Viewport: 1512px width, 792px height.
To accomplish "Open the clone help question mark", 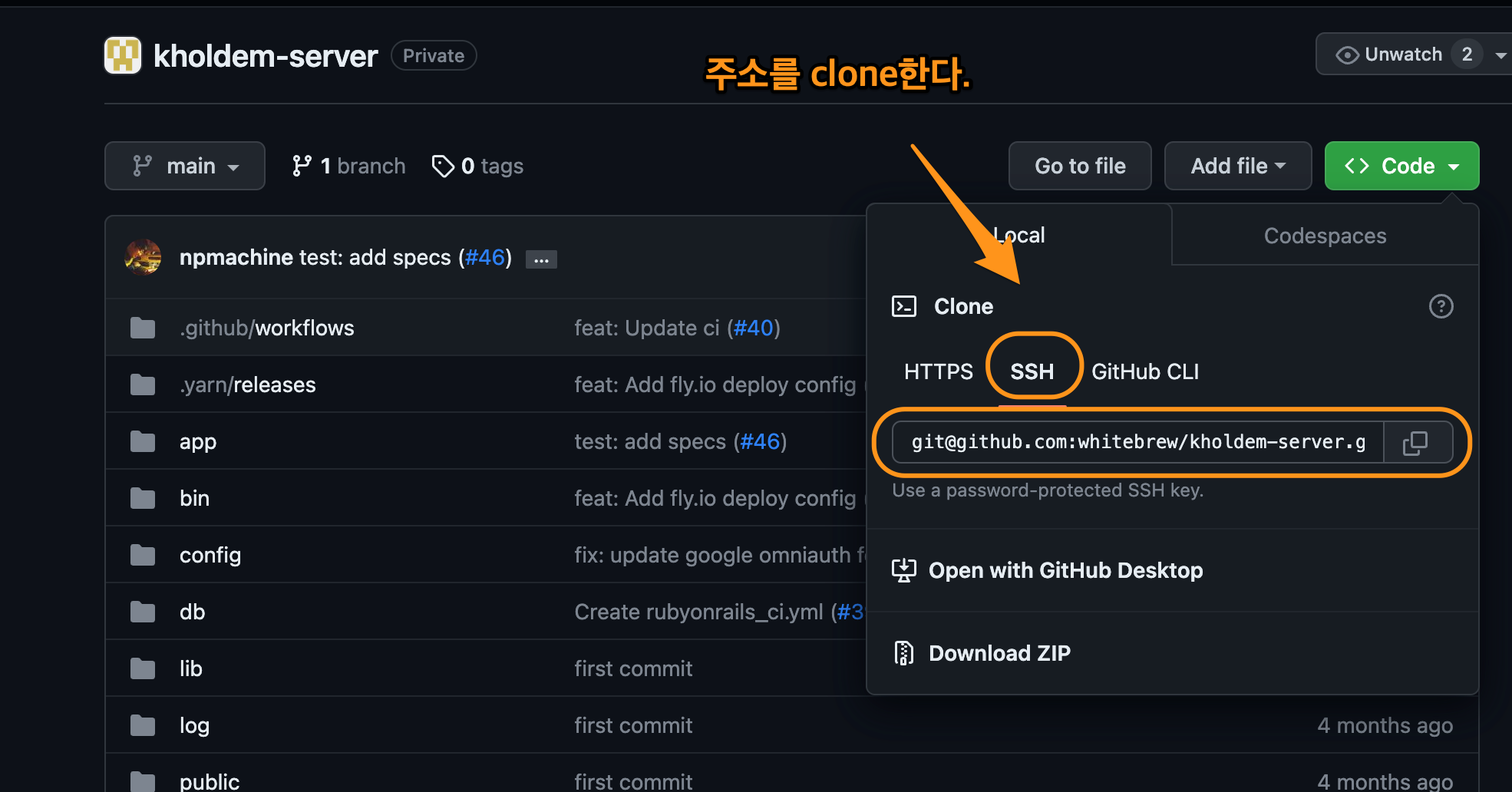I will pyautogui.click(x=1441, y=306).
